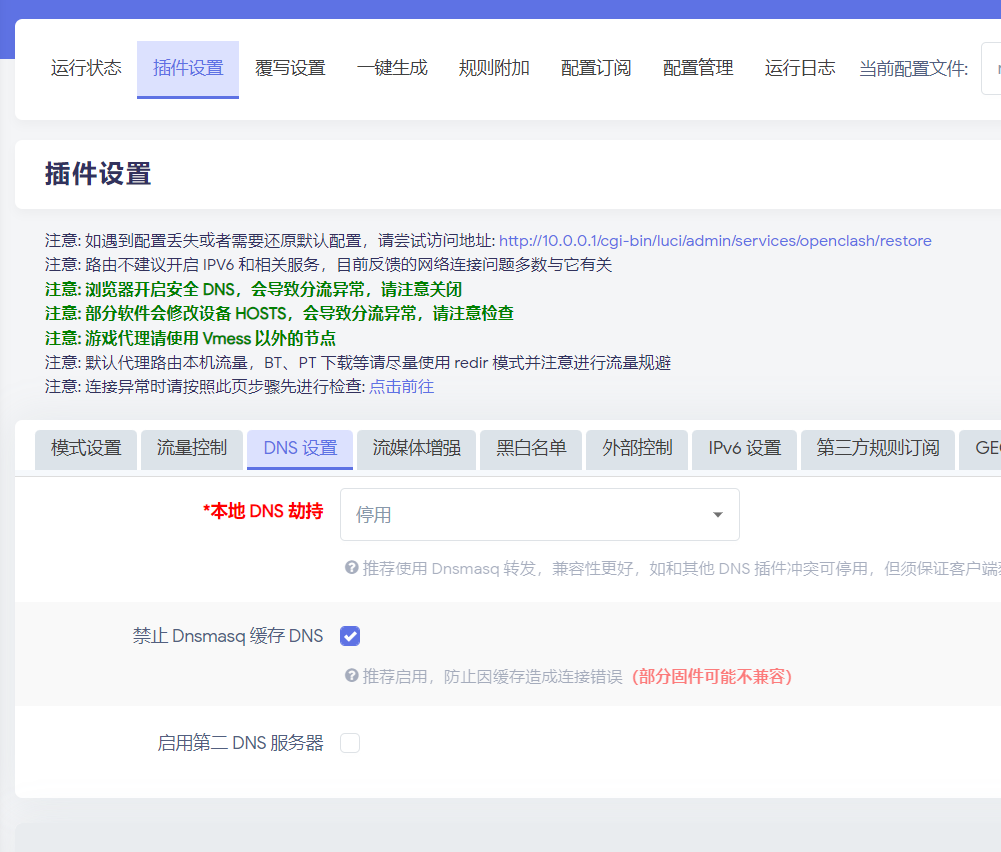This screenshot has height=852, width=1001.
Task: Expand the 本地 DNS 劫持 dropdown
Action: (539, 515)
